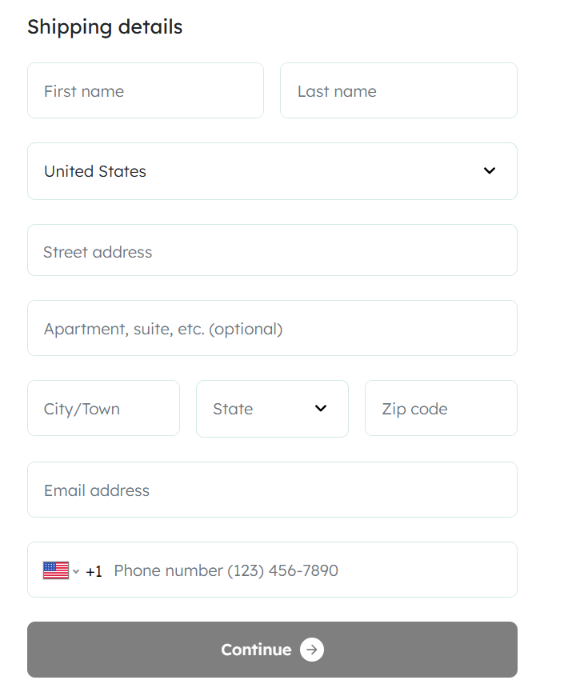562x685 pixels.
Task: Open the State dropdown
Action: (x=272, y=408)
